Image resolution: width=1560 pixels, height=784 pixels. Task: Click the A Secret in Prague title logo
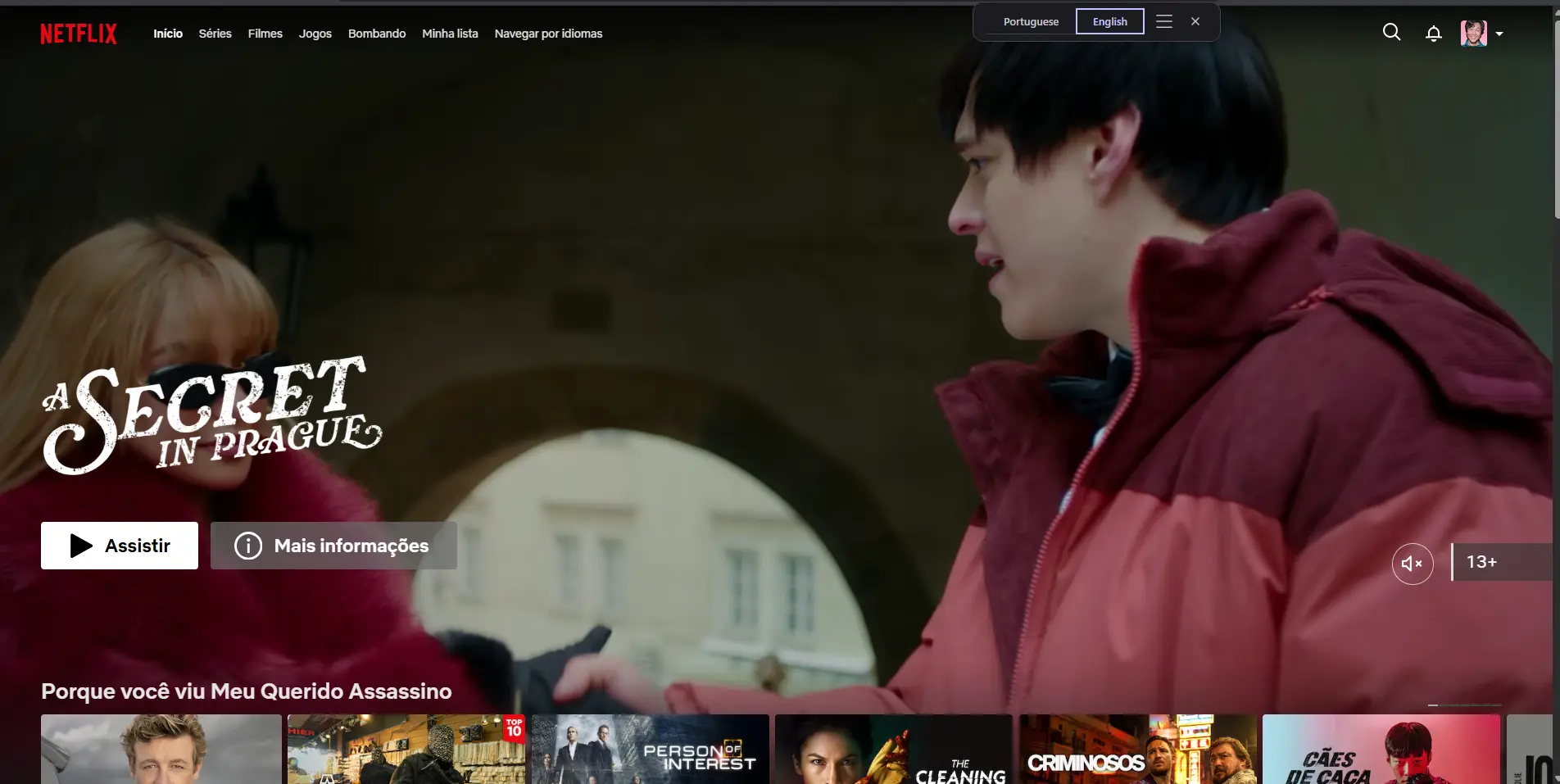(212, 415)
